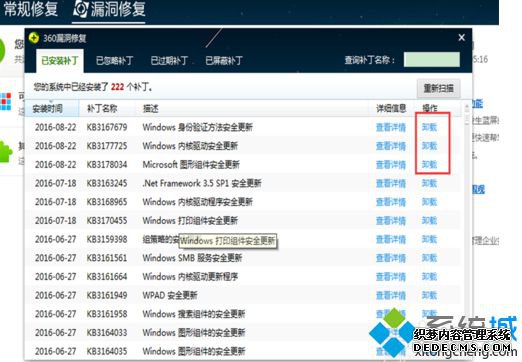
Task: View details for KB3161949
Action: [391, 295]
